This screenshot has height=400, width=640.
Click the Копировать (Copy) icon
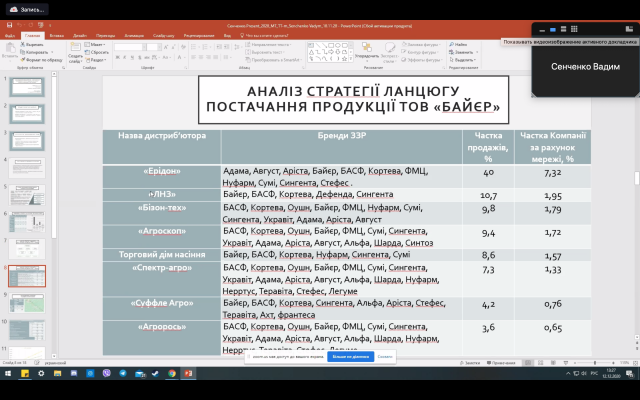(32, 53)
